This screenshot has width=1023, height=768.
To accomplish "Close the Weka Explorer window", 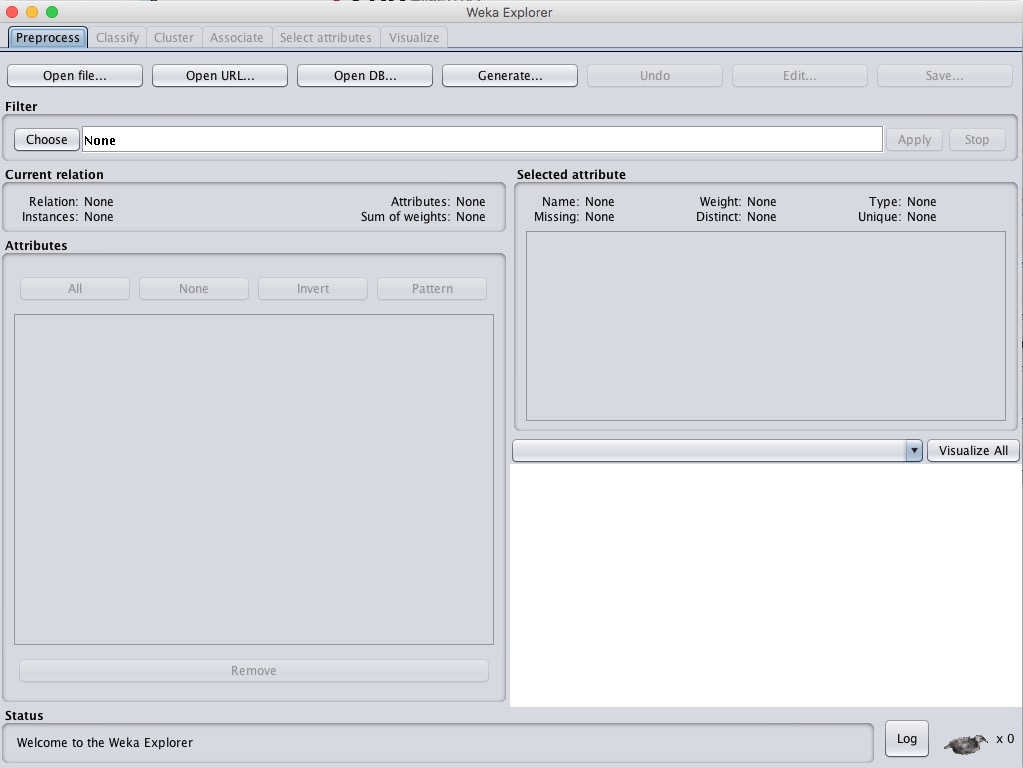I will [12, 12].
